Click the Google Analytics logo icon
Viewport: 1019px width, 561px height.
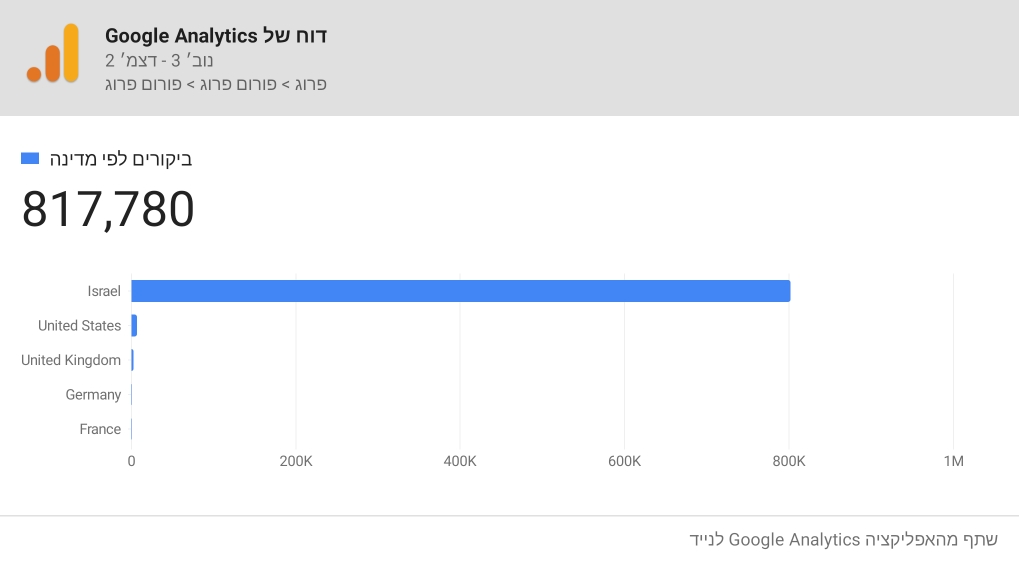click(52, 53)
